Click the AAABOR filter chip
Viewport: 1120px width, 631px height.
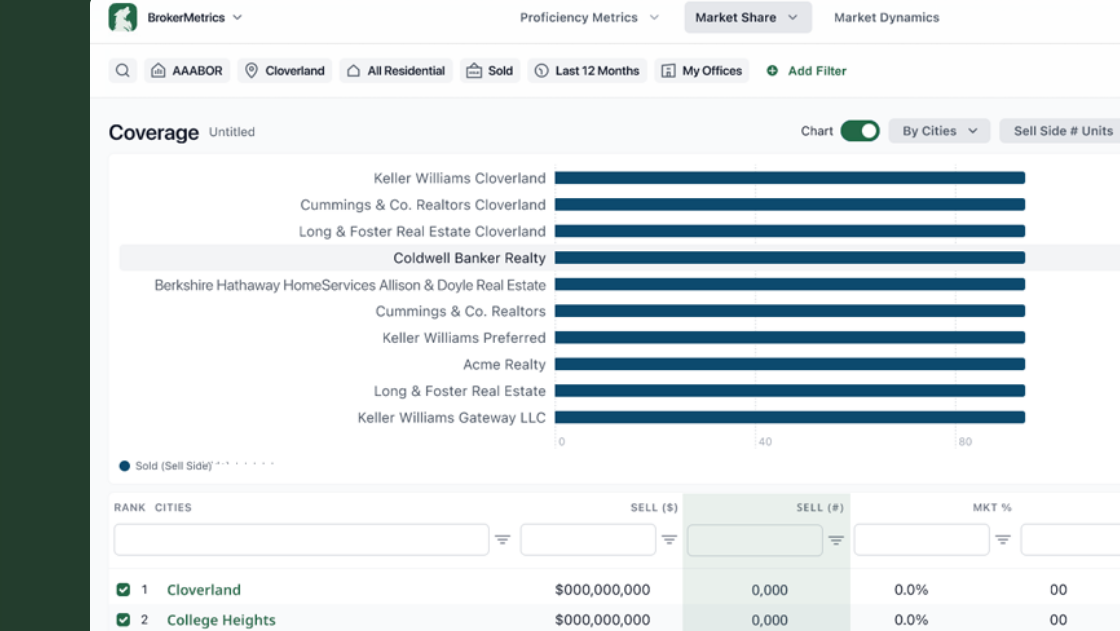[x=187, y=71]
